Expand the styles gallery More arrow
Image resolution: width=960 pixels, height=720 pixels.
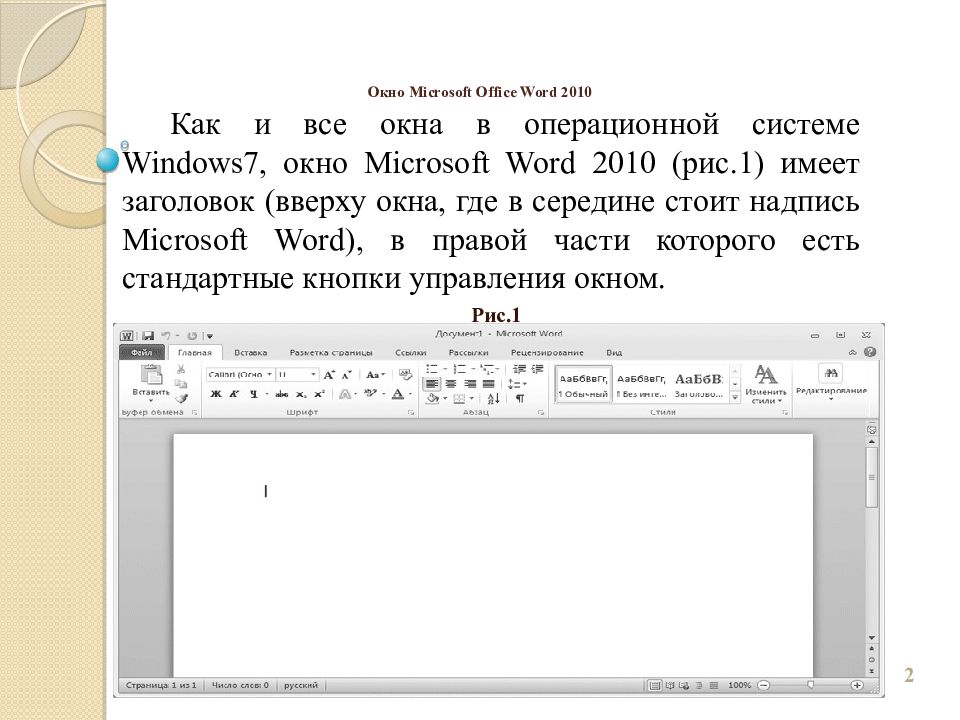pos(735,398)
